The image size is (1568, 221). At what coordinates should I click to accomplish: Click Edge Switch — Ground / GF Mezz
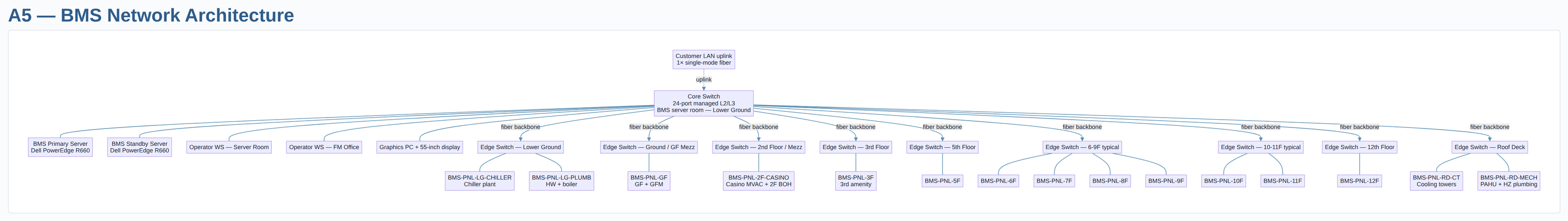pos(648,147)
